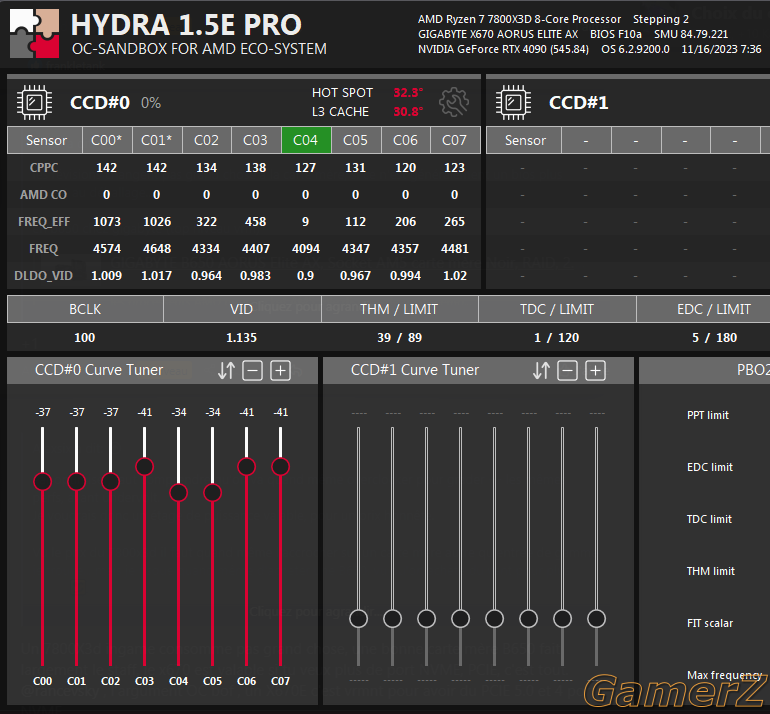Select the C01* core column header
Screen dimensions: 770x714
pyautogui.click(x=157, y=140)
